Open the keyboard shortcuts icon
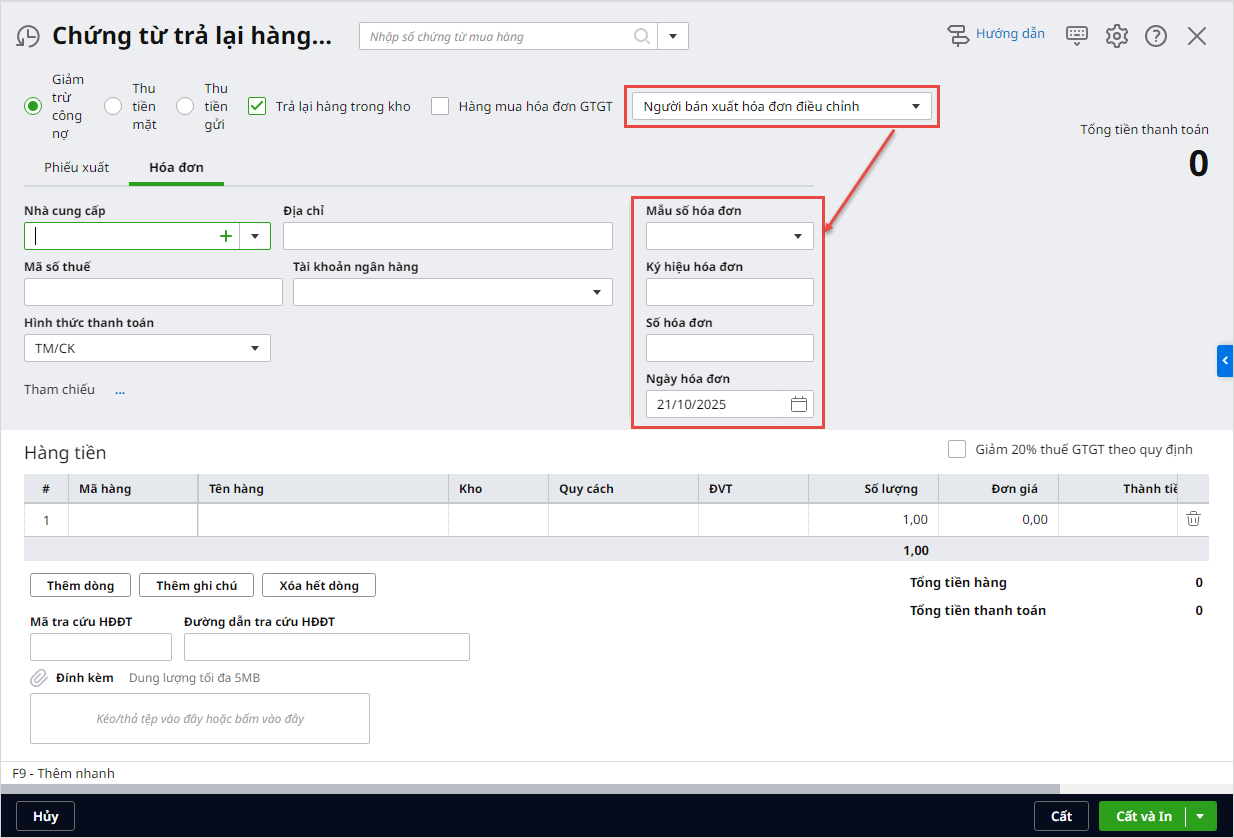Image resolution: width=1234 pixels, height=838 pixels. click(1077, 36)
